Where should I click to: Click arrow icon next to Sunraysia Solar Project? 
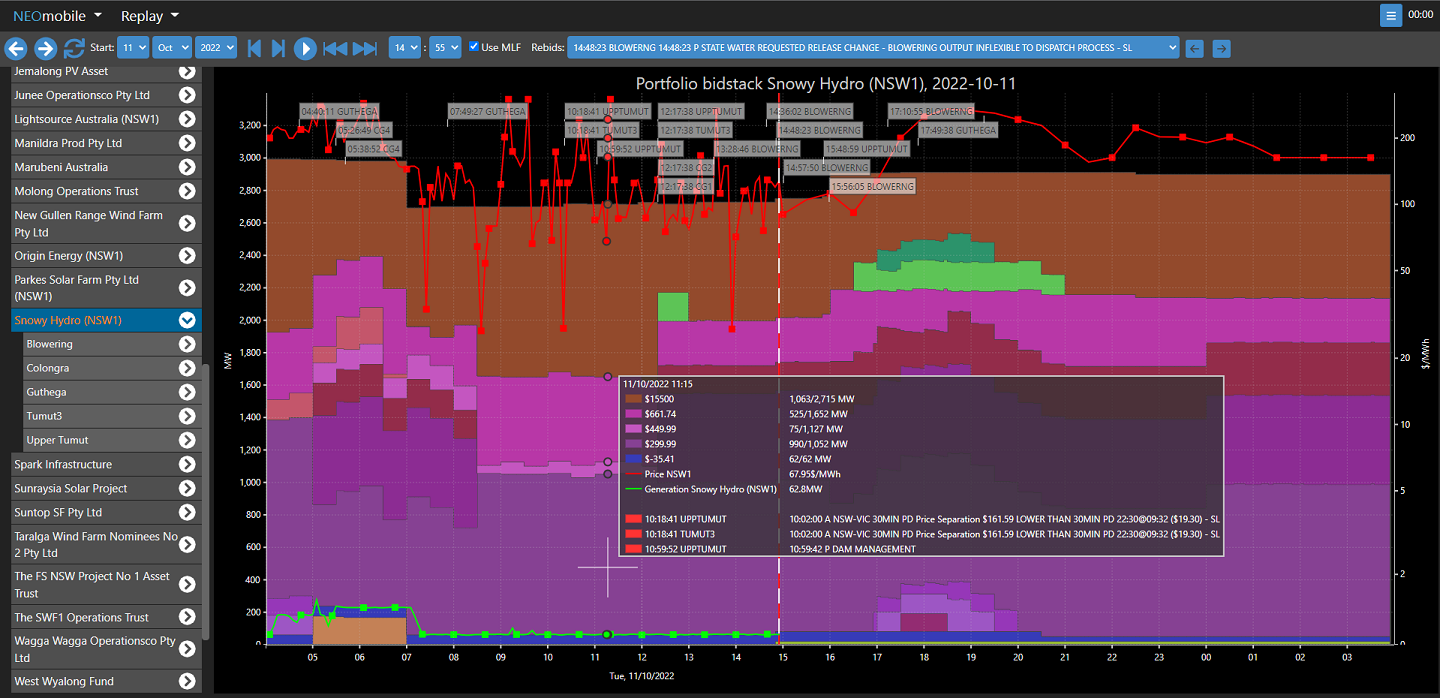187,488
